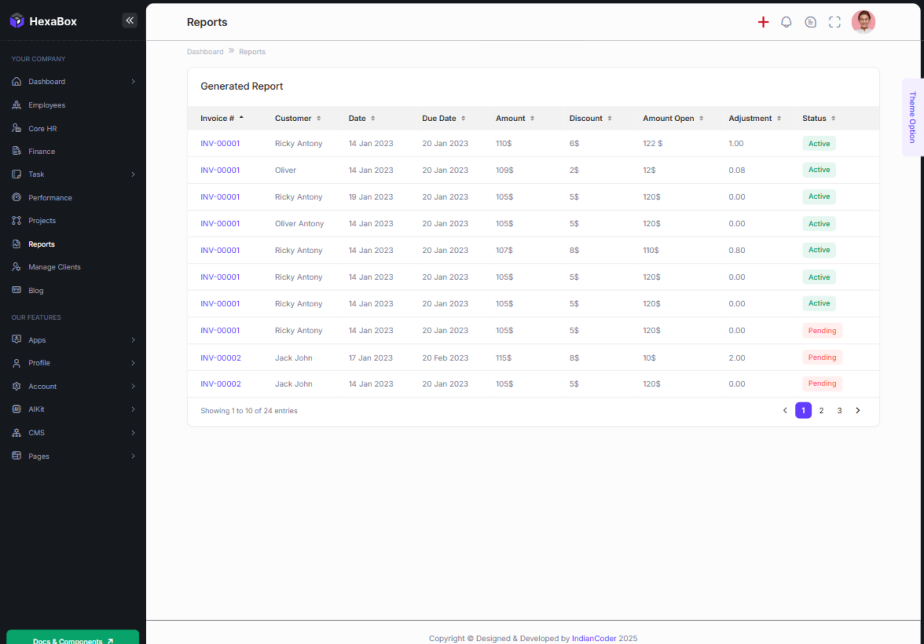The image size is (924, 644).
Task: Sort table by Invoice # column
Action: click(x=221, y=118)
